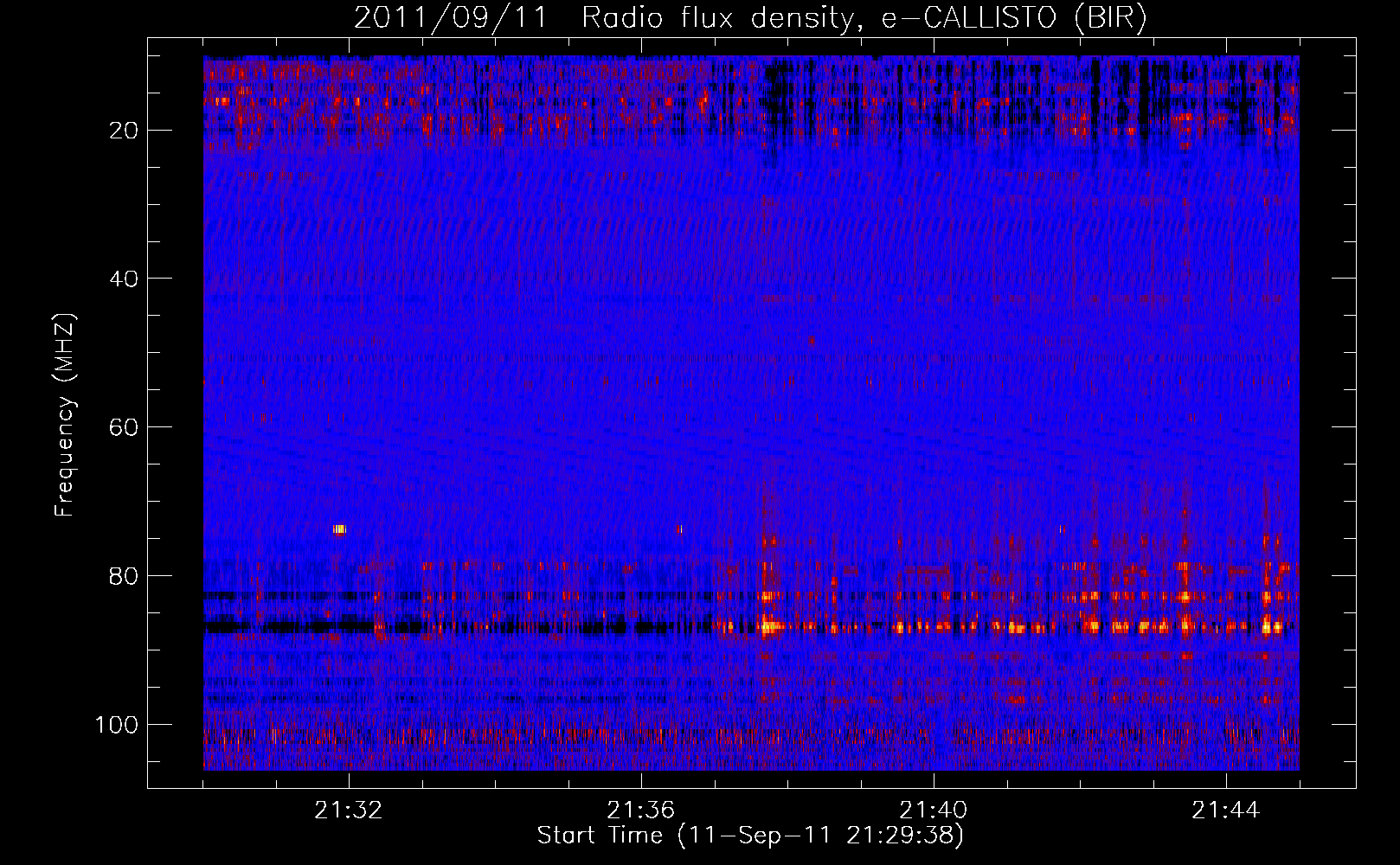Click the 'Start Time (11-Sep-11 21:29:38)' label
Screen dimensions: 1400x865
750,836
